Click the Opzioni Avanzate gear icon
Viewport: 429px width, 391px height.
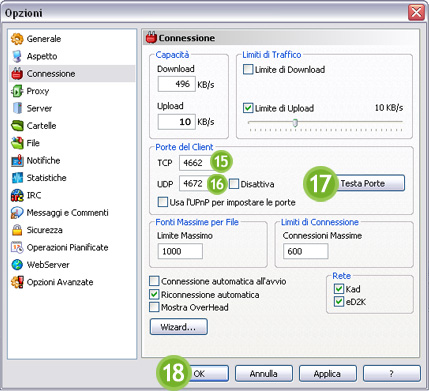(17, 282)
